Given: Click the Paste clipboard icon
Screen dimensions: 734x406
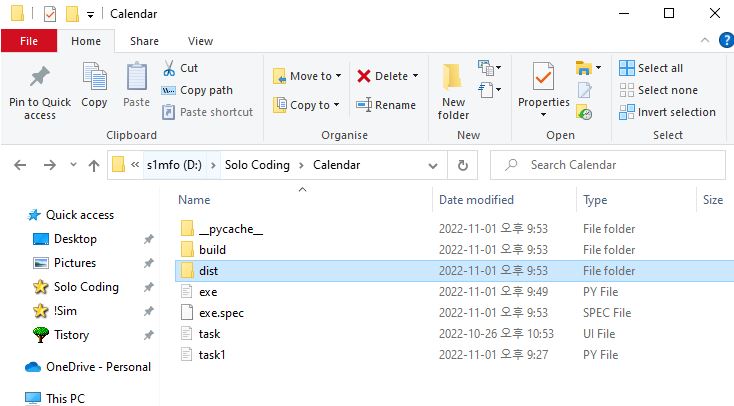Looking at the screenshot, I should pos(136,76).
